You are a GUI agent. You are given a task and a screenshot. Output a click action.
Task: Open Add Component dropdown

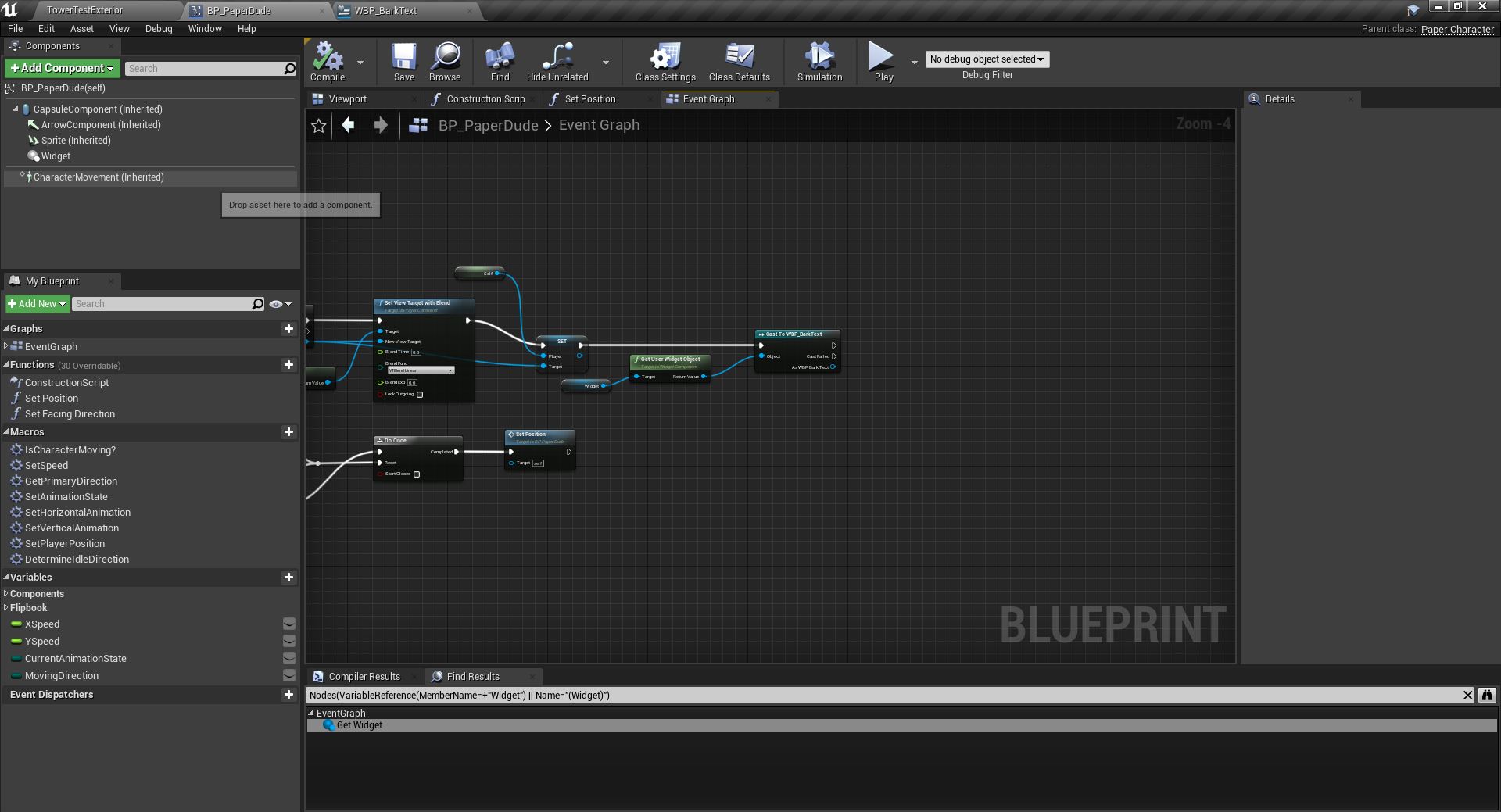tap(63, 69)
